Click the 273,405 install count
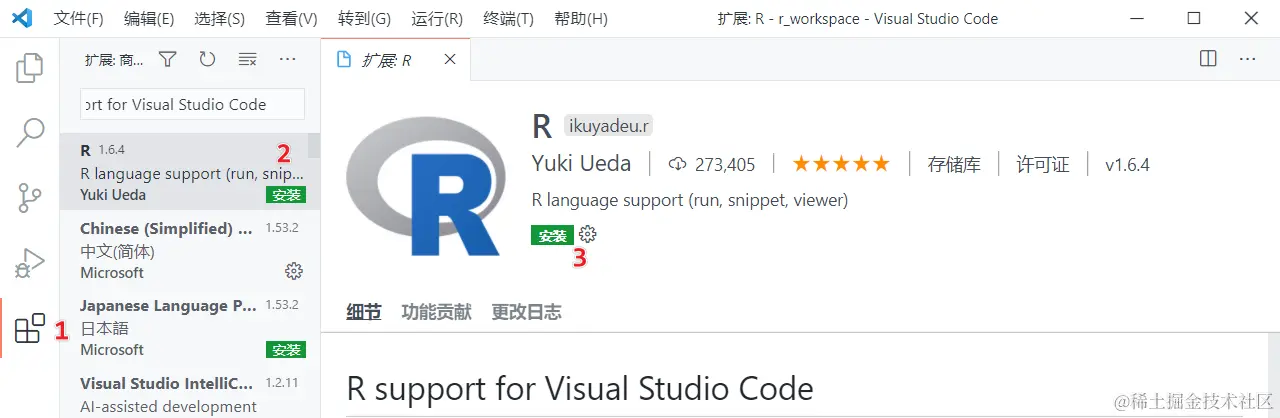 pyautogui.click(x=712, y=164)
